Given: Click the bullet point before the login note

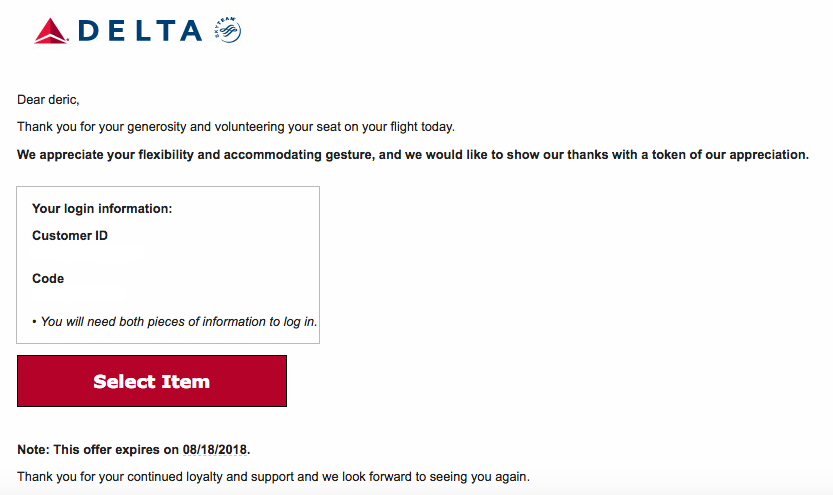Looking at the screenshot, I should [x=35, y=322].
